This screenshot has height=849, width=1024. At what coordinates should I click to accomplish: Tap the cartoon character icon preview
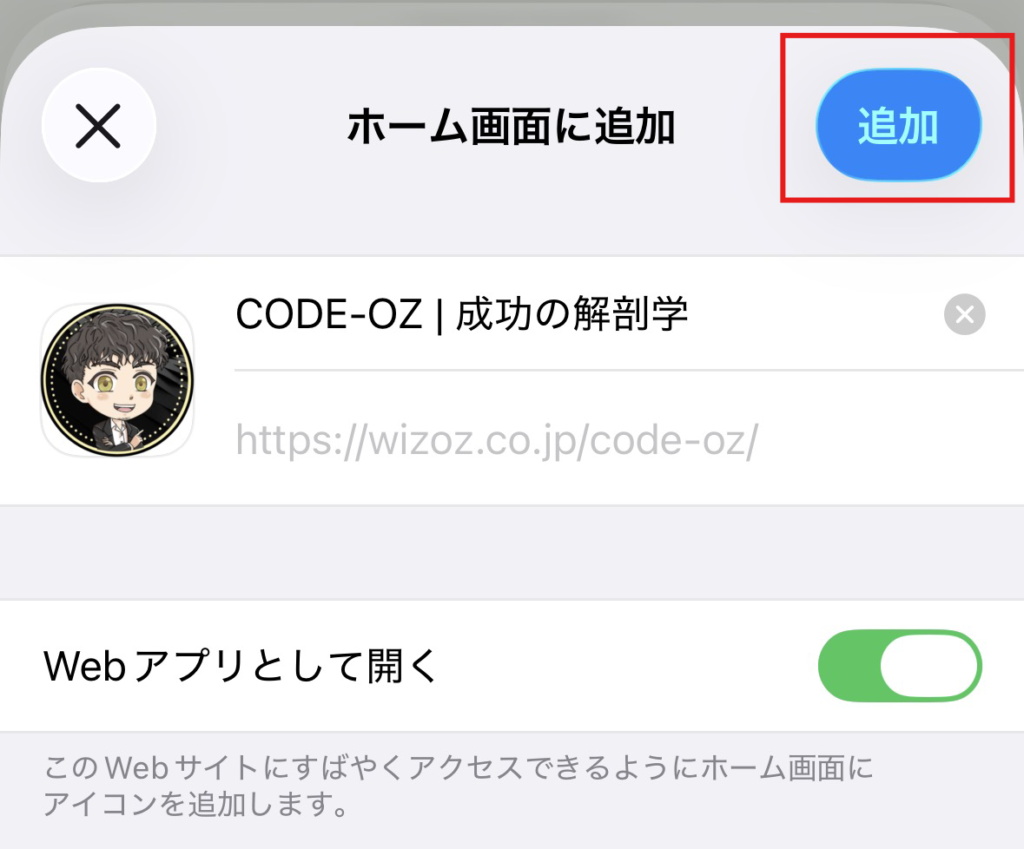tap(118, 380)
